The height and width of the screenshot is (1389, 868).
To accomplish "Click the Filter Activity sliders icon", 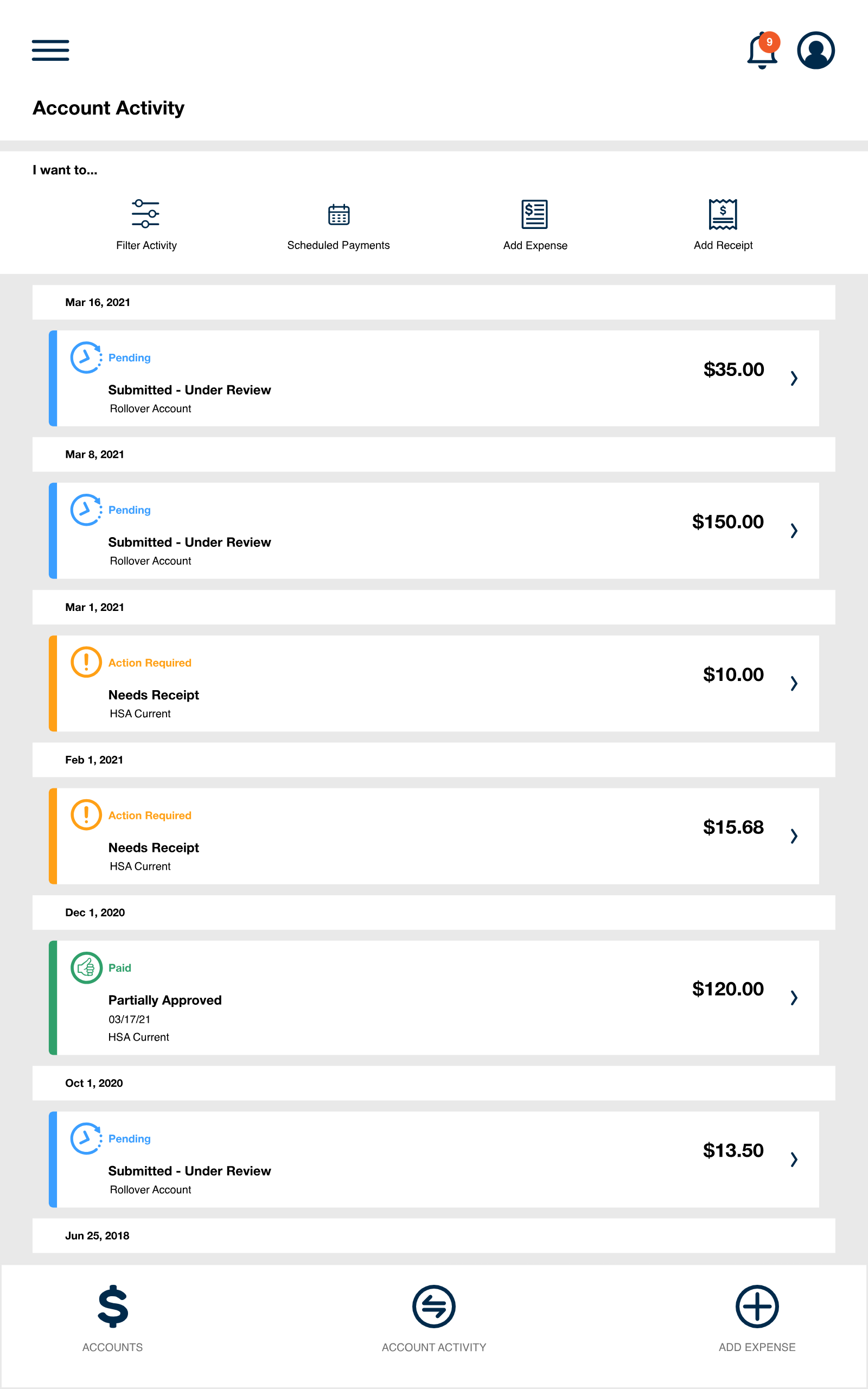I will [146, 214].
